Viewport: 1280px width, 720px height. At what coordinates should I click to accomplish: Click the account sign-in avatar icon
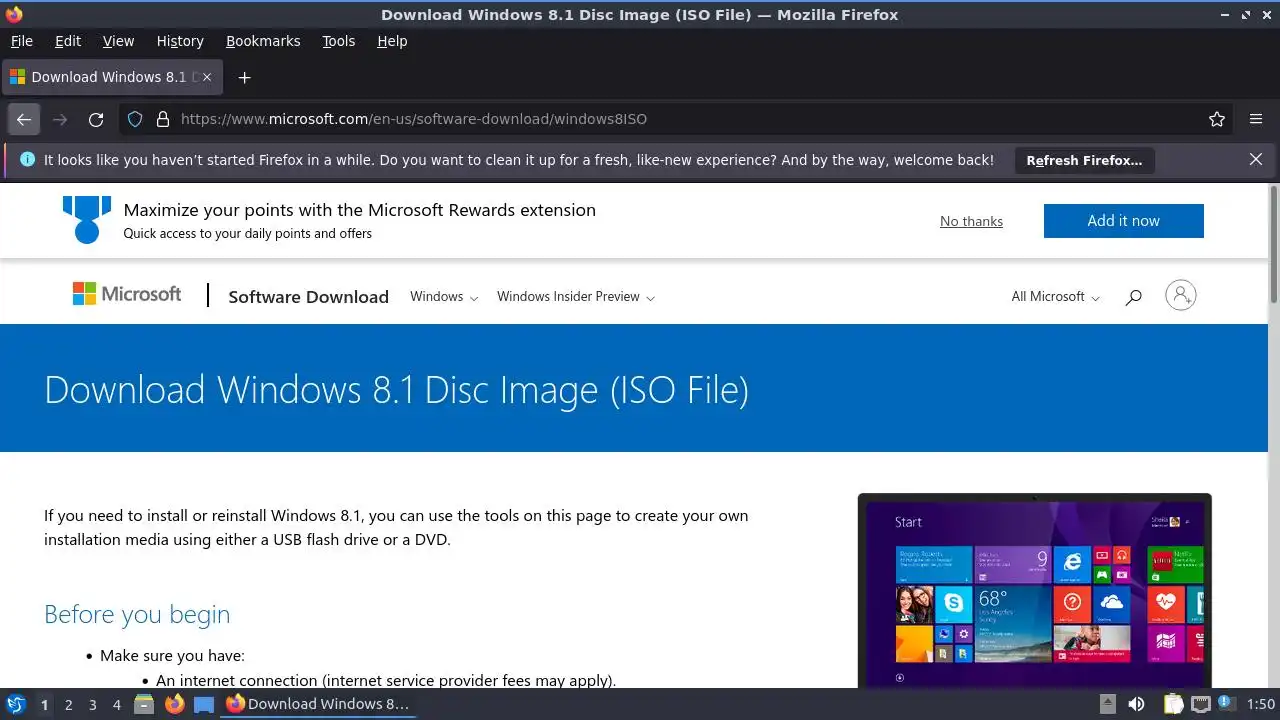click(1181, 295)
